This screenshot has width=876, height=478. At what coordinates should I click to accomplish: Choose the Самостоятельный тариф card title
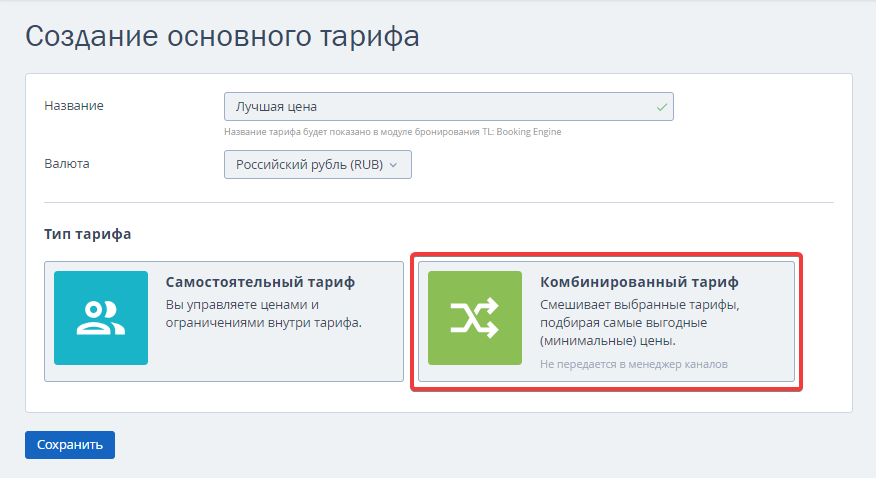tap(260, 282)
